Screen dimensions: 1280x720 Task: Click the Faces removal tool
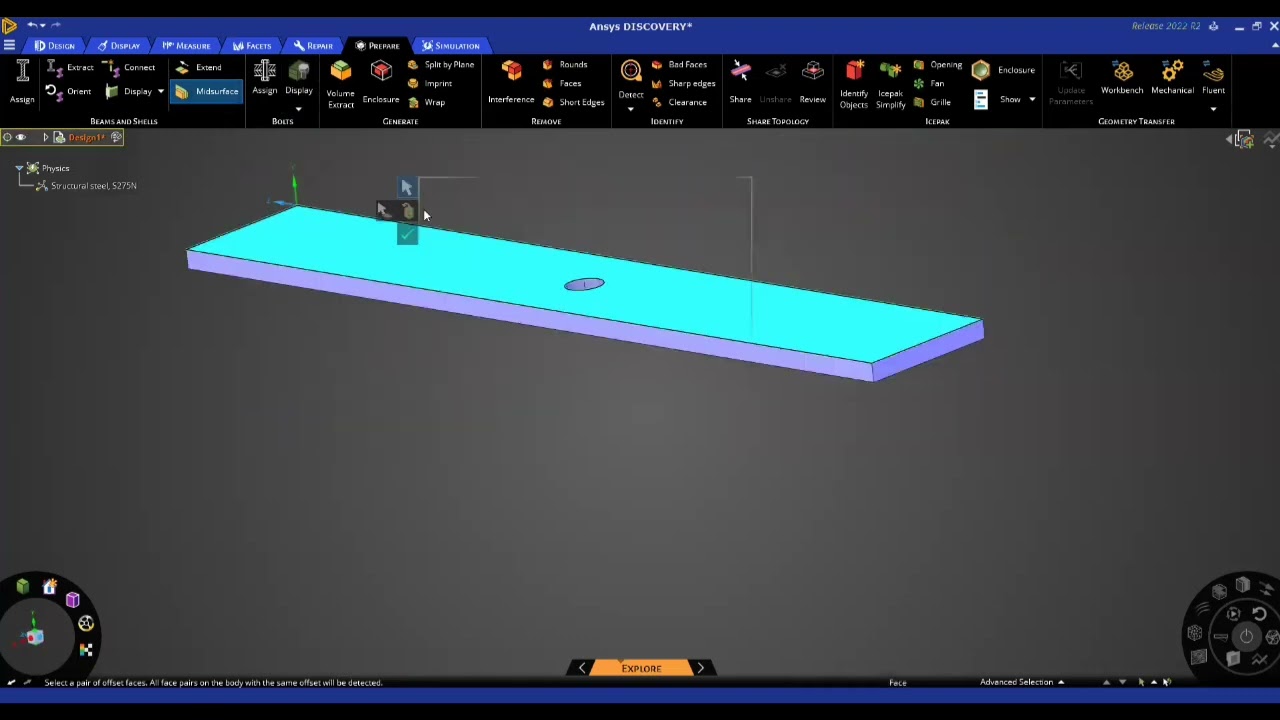[x=562, y=84]
